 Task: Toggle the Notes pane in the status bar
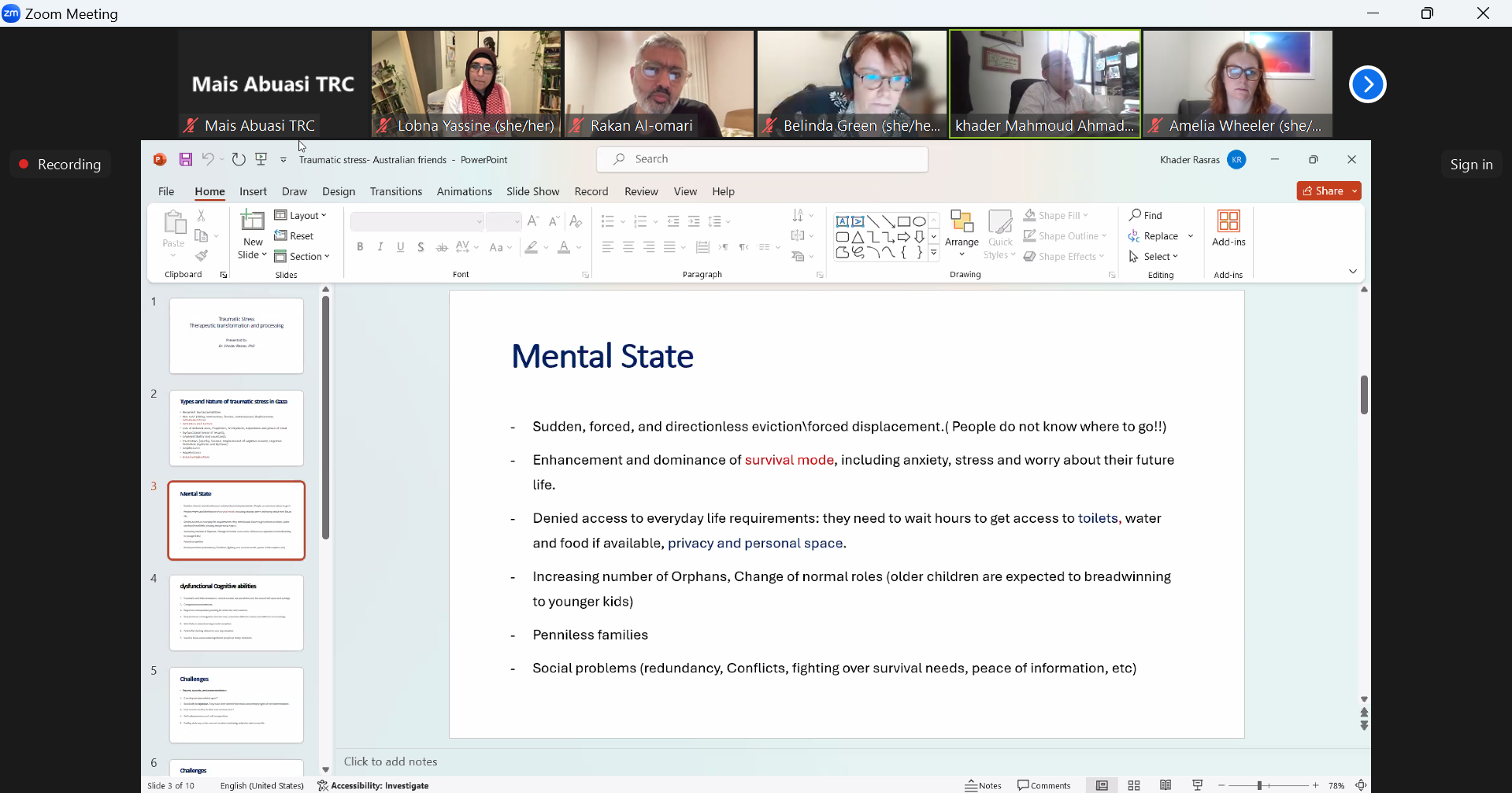[984, 785]
